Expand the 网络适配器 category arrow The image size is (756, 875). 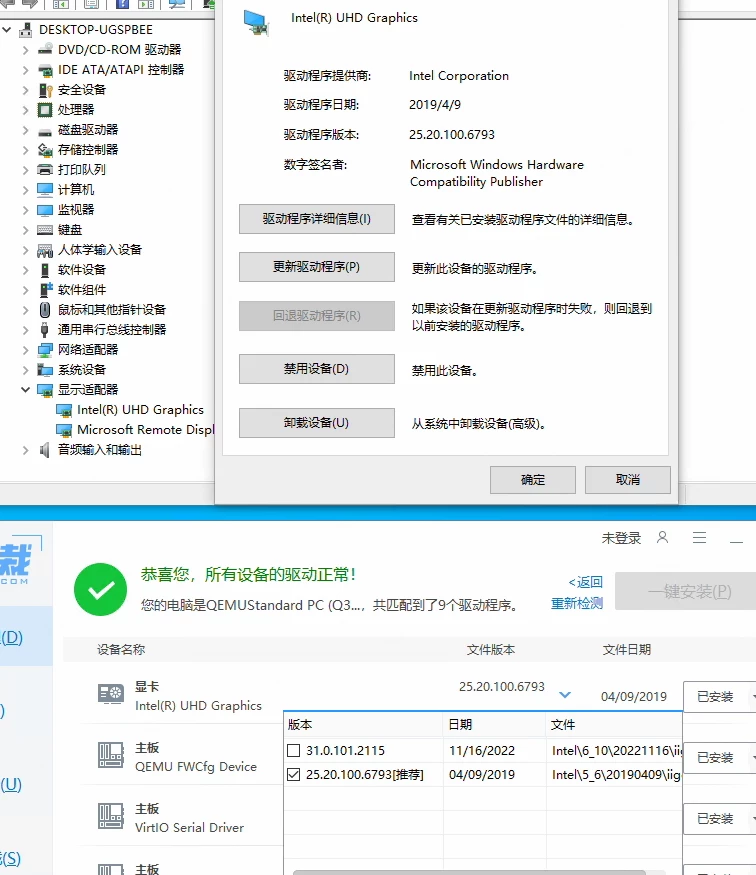(x=25, y=350)
